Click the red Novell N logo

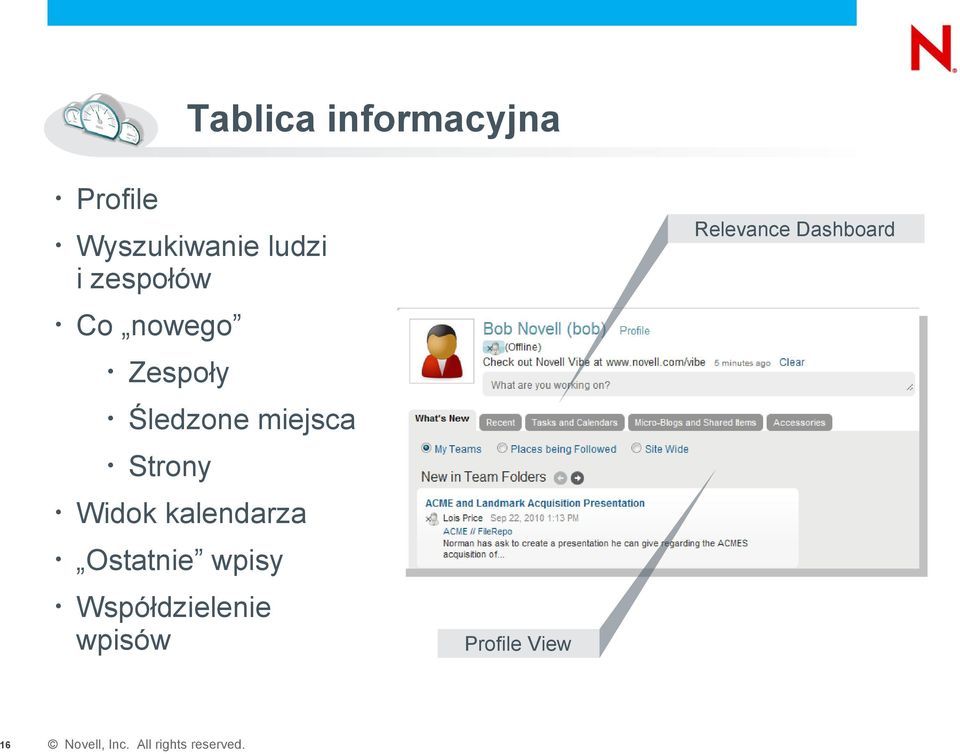(932, 48)
